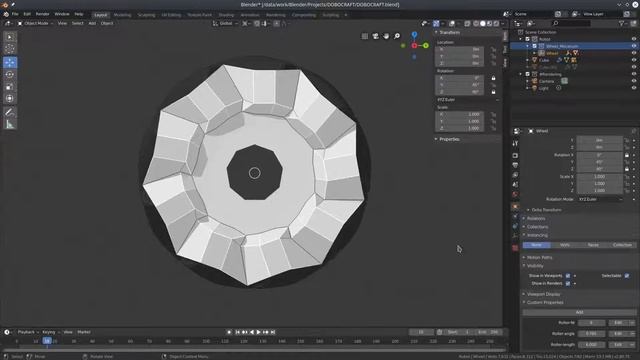Screen dimensions: 640x360
Task: Hide the Cube object via eye icon
Action: tap(634, 60)
